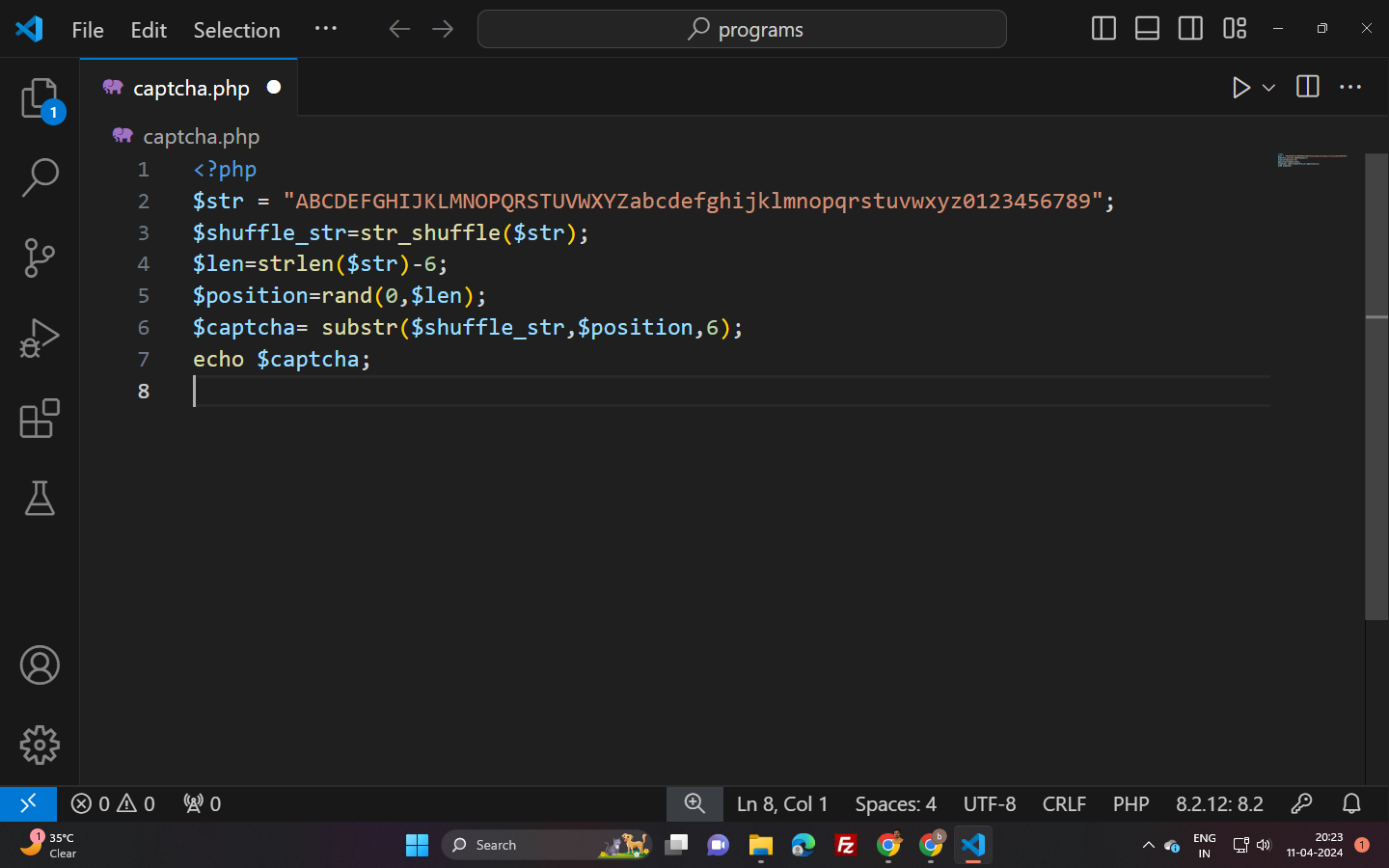Image resolution: width=1389 pixels, height=868 pixels.
Task: Click the wrench status bar icon
Action: pos(1301,803)
